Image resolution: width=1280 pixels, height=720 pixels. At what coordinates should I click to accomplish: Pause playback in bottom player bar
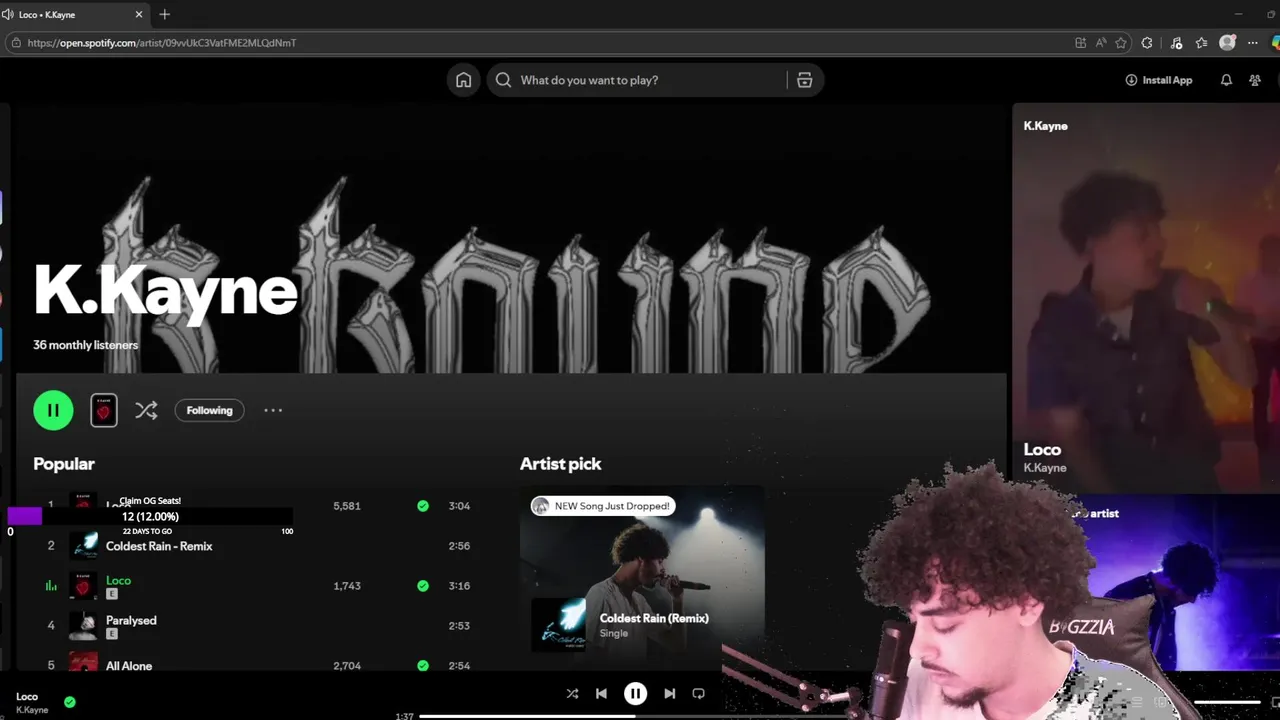(635, 694)
